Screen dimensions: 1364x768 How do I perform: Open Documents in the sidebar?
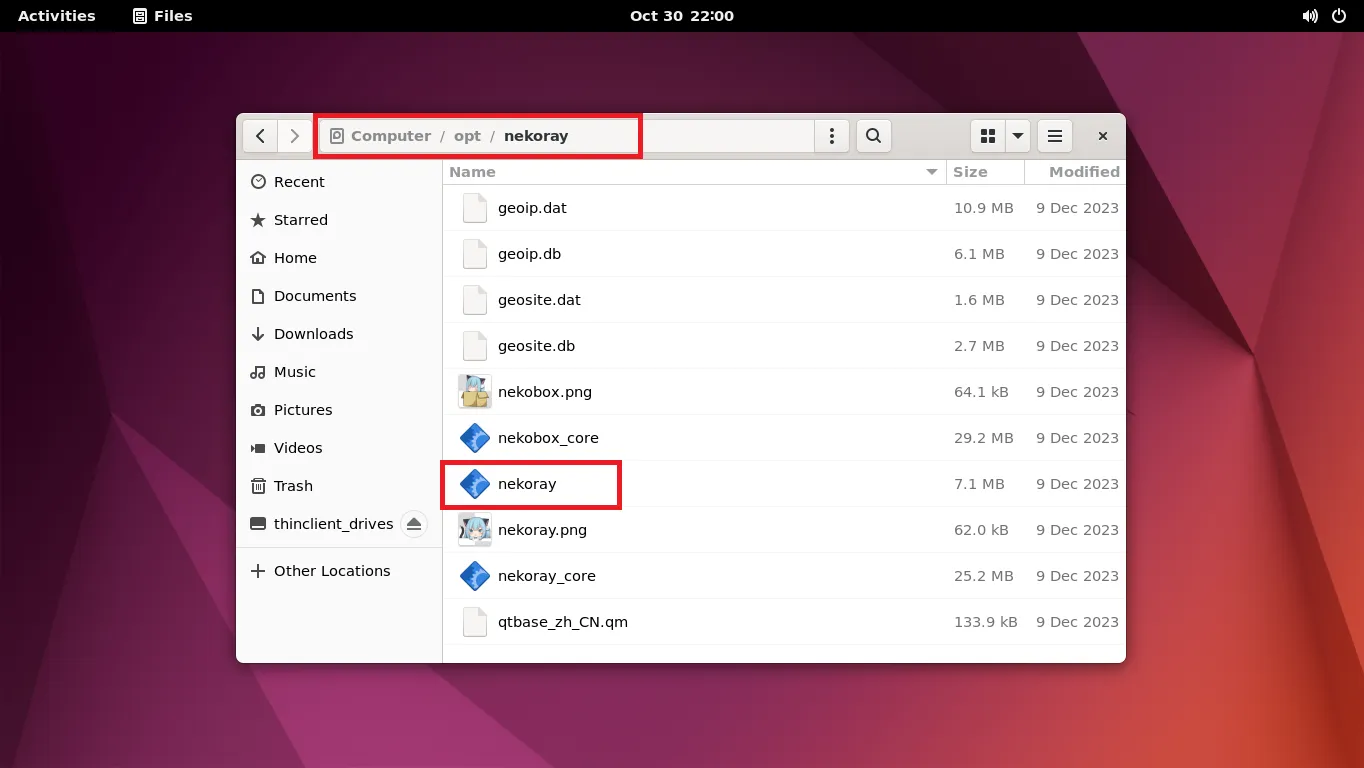pyautogui.click(x=339, y=296)
